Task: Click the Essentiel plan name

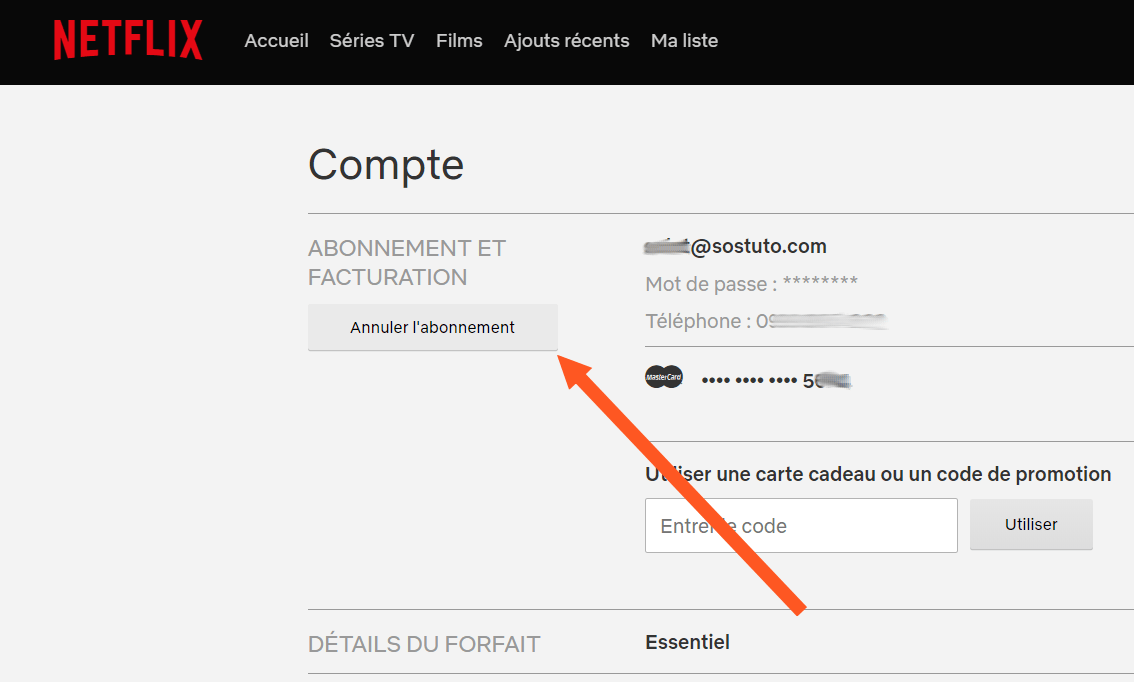Action: point(687,642)
